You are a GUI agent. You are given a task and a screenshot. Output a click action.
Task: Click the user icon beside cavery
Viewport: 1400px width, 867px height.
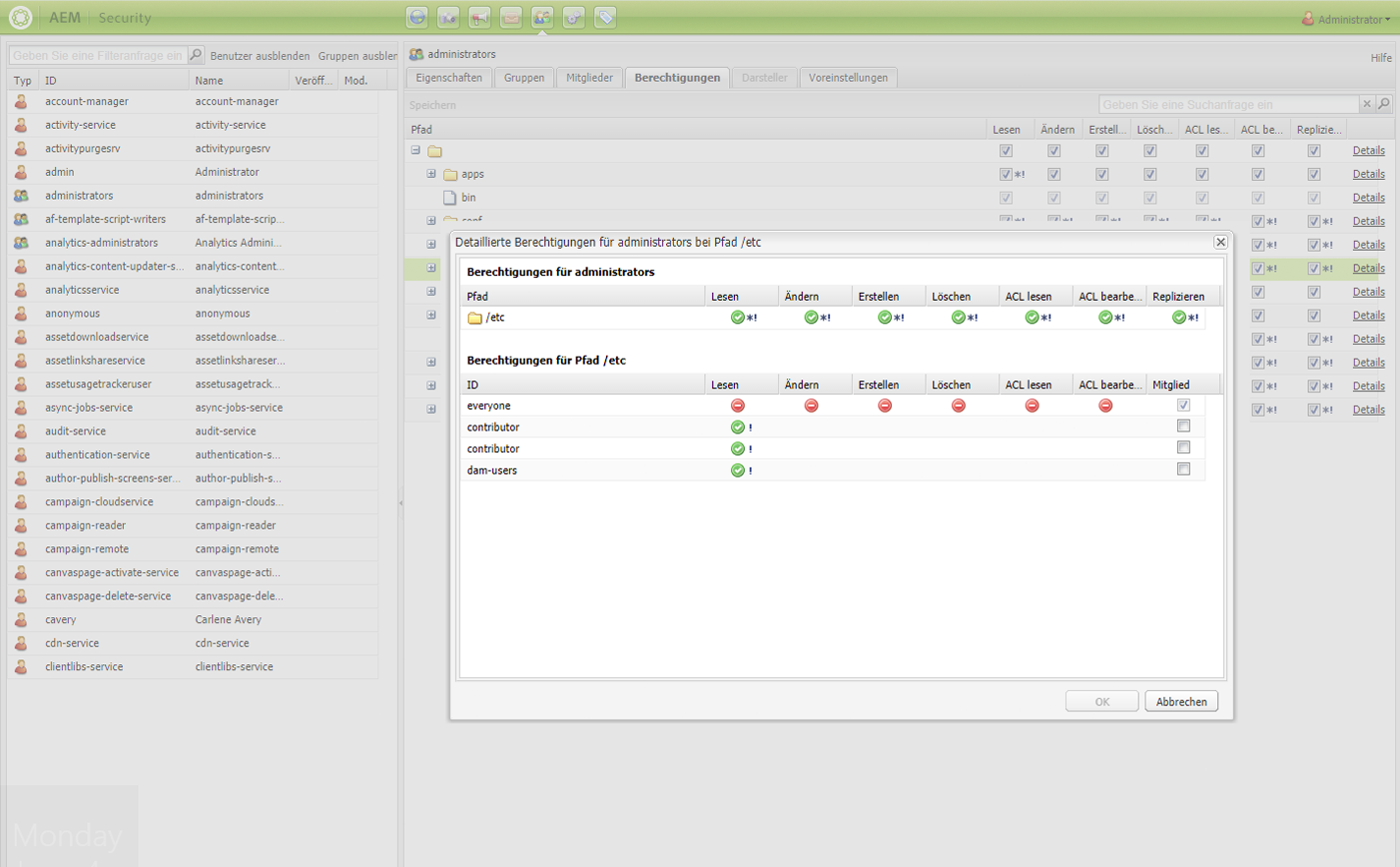click(21, 619)
